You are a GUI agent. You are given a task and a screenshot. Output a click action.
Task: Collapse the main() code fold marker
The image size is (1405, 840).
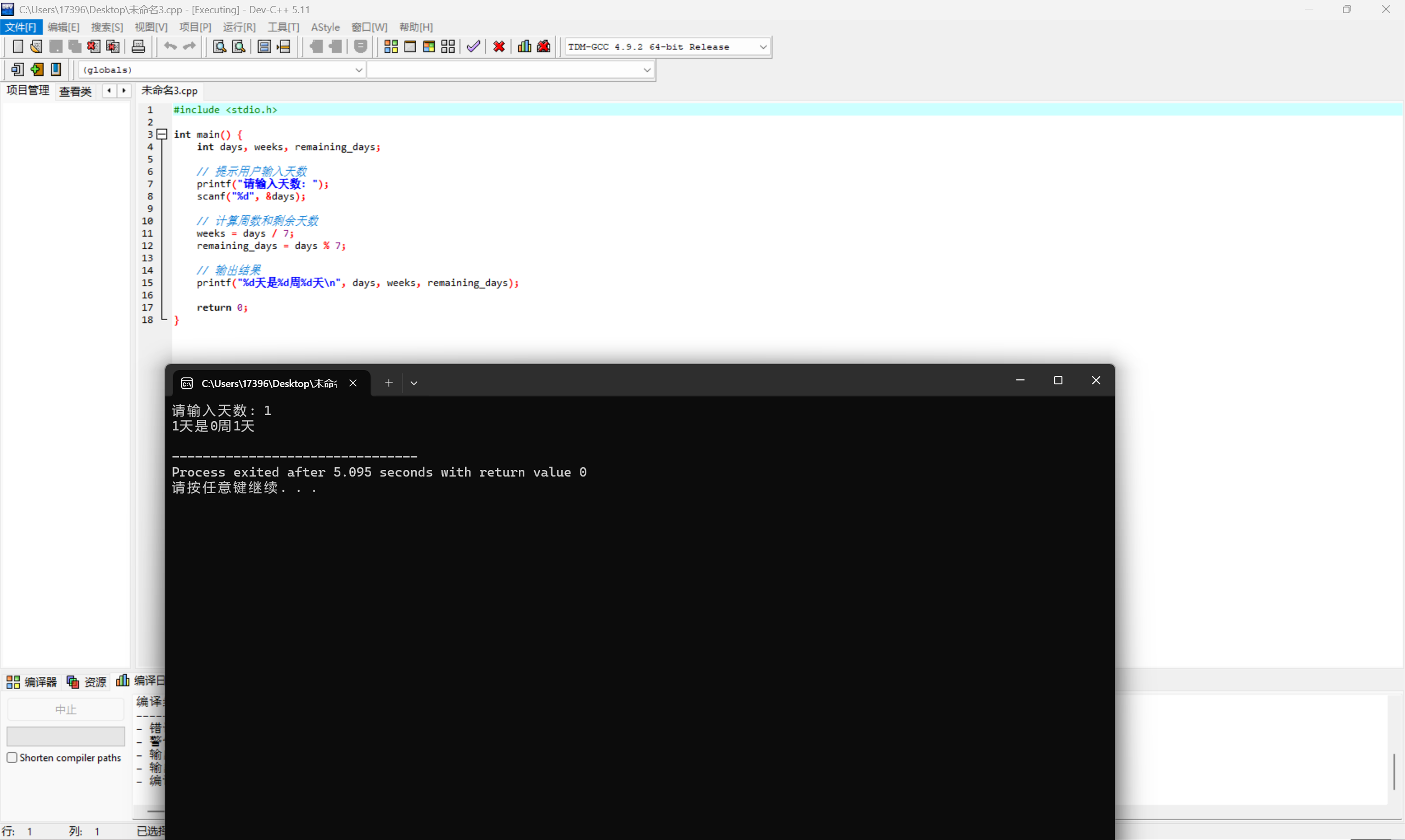click(162, 134)
